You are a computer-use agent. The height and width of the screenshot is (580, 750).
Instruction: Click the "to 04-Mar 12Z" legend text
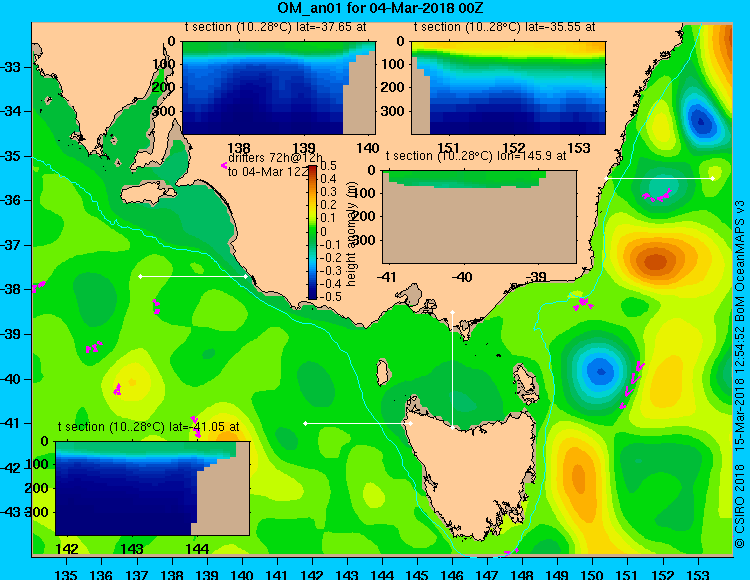tap(268, 172)
